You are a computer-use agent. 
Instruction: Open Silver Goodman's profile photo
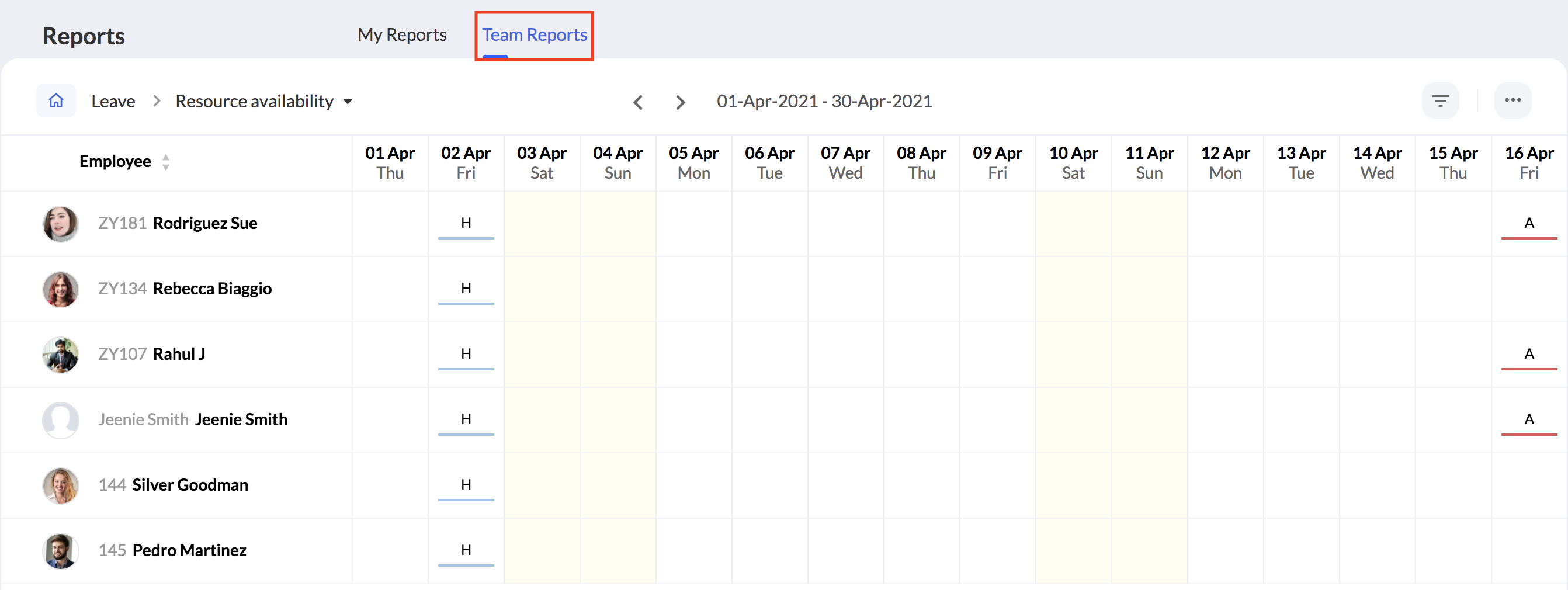[x=60, y=485]
